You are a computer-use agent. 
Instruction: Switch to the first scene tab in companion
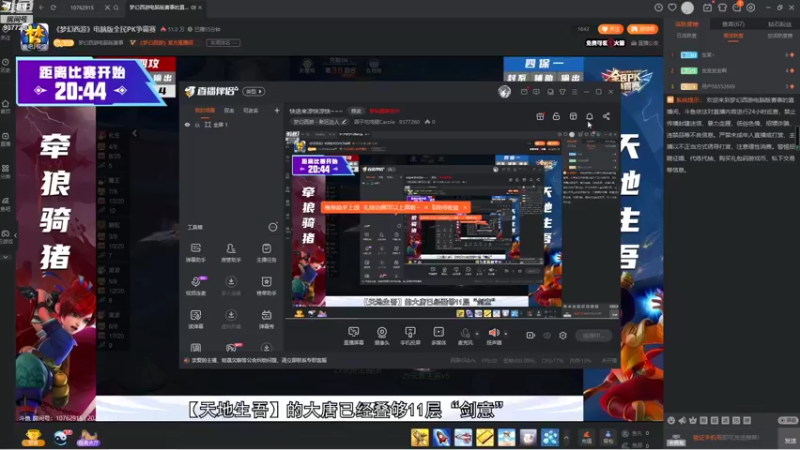[x=205, y=110]
